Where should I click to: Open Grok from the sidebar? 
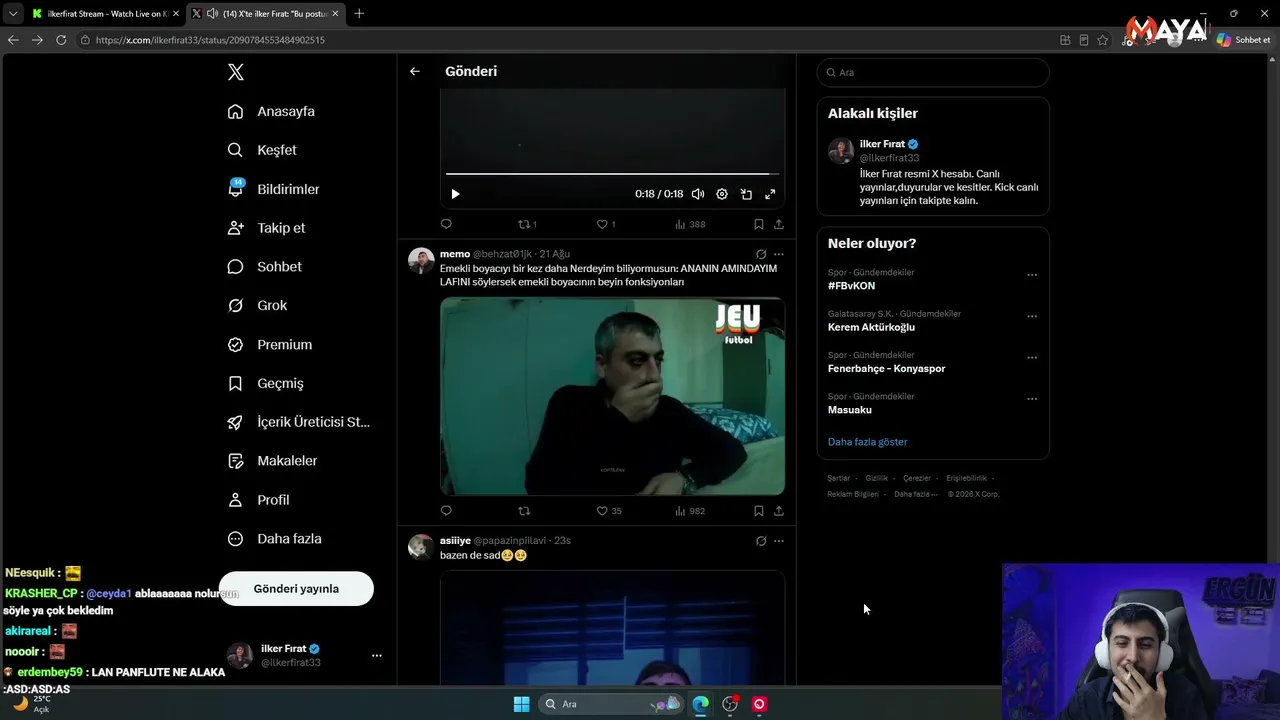(257, 306)
